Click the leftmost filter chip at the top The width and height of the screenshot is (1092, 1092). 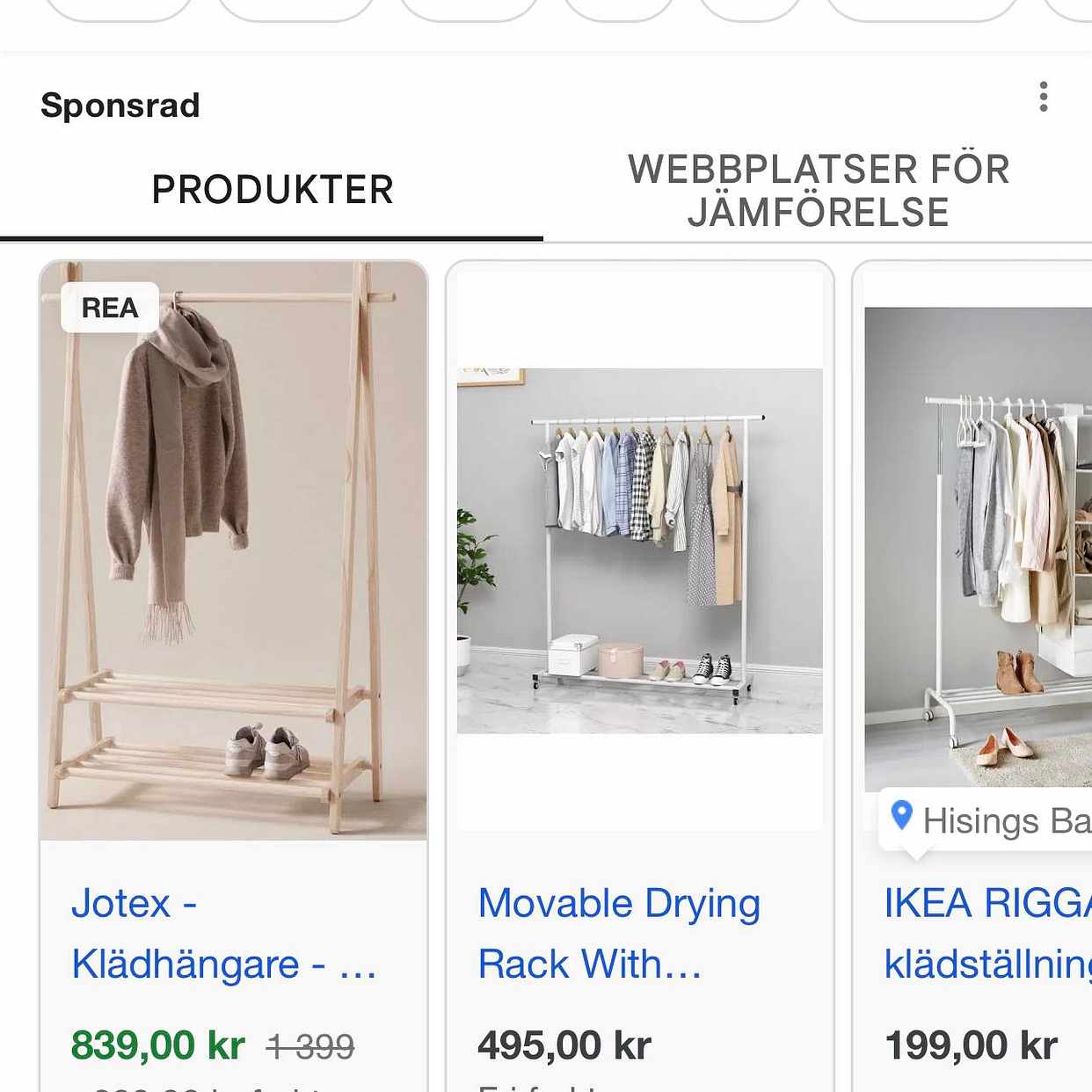[119, 9]
